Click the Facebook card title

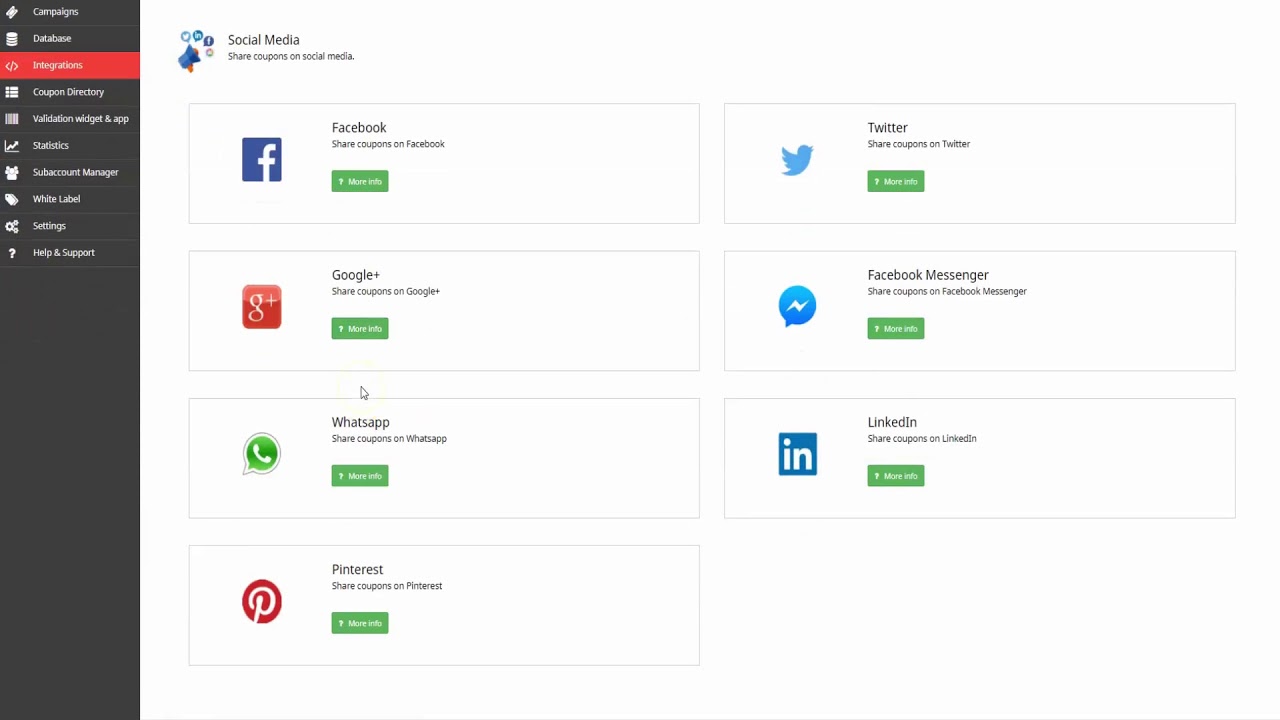coord(359,128)
